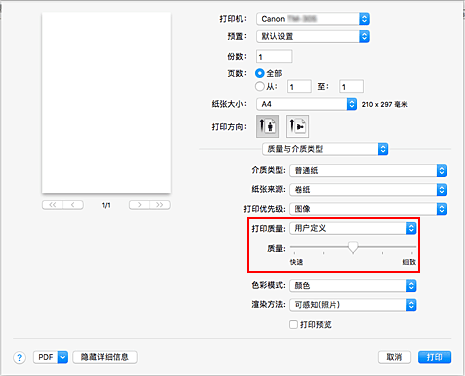Select the 全部 pages radio button
Screen dimensions: 465x376
pyautogui.click(x=259, y=73)
